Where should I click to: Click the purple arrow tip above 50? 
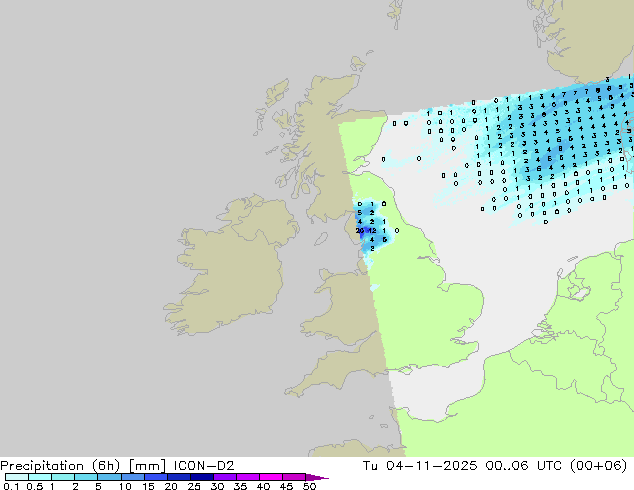point(317,477)
